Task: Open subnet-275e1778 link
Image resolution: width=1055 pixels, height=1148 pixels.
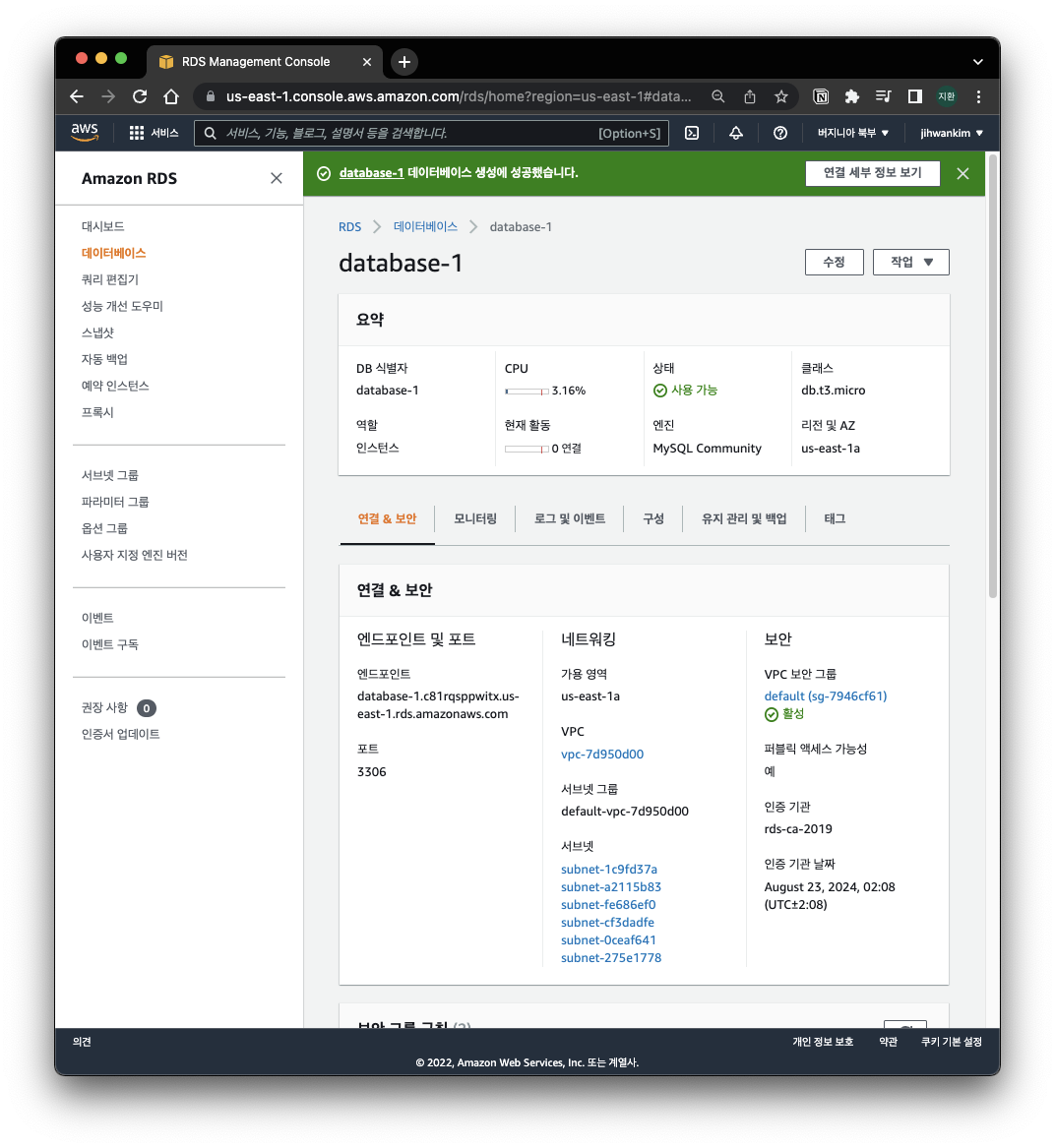Action: tap(611, 957)
